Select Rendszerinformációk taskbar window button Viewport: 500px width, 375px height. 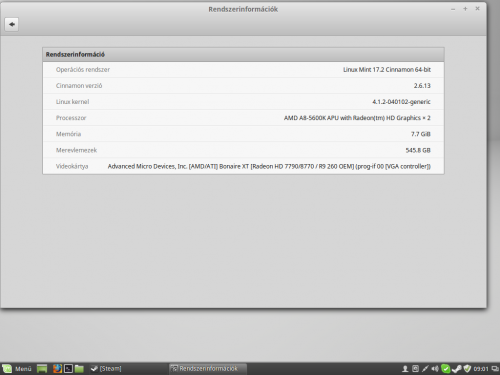[x=208, y=369]
